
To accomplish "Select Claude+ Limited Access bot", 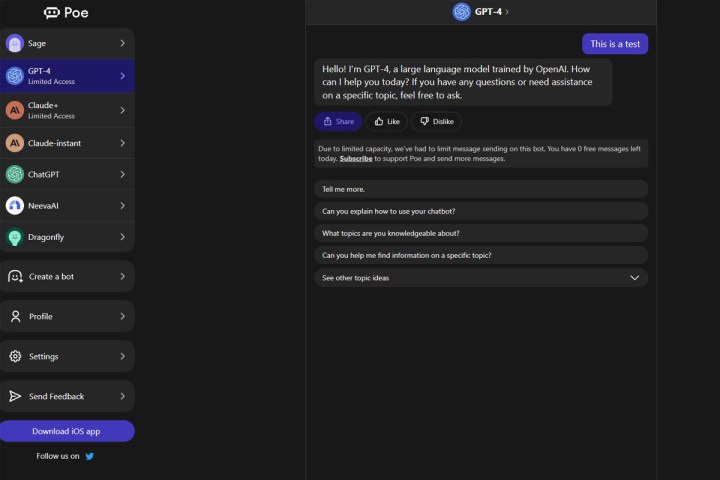I will [67, 110].
